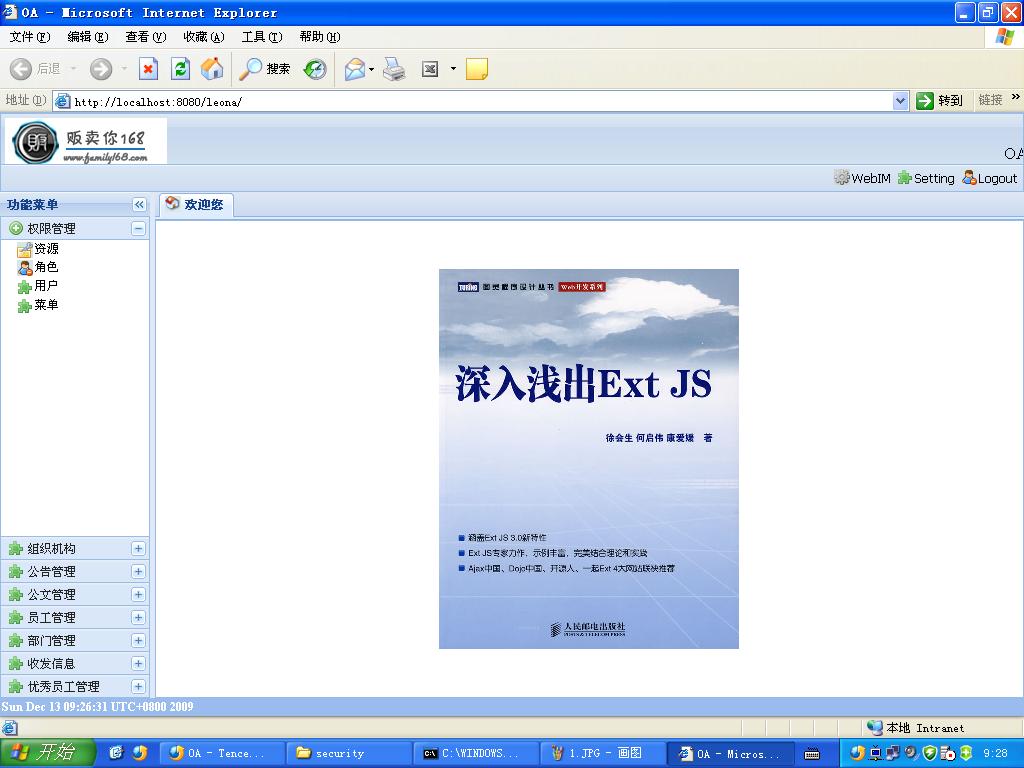Click the date time status text
This screenshot has width=1024, height=768.
97,707
